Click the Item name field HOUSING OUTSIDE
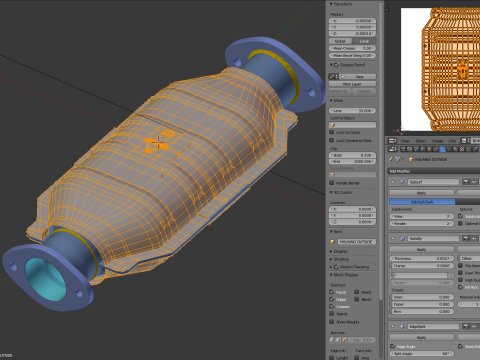This screenshot has height=360, width=480. [357, 242]
